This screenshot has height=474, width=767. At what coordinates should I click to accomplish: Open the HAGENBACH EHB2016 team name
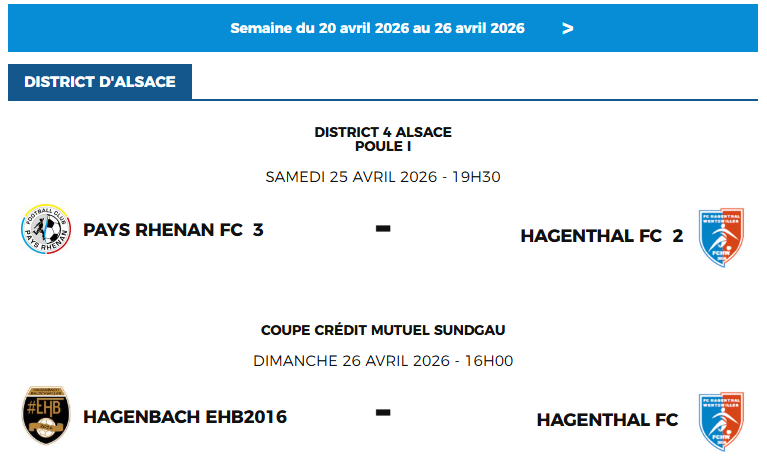(185, 416)
